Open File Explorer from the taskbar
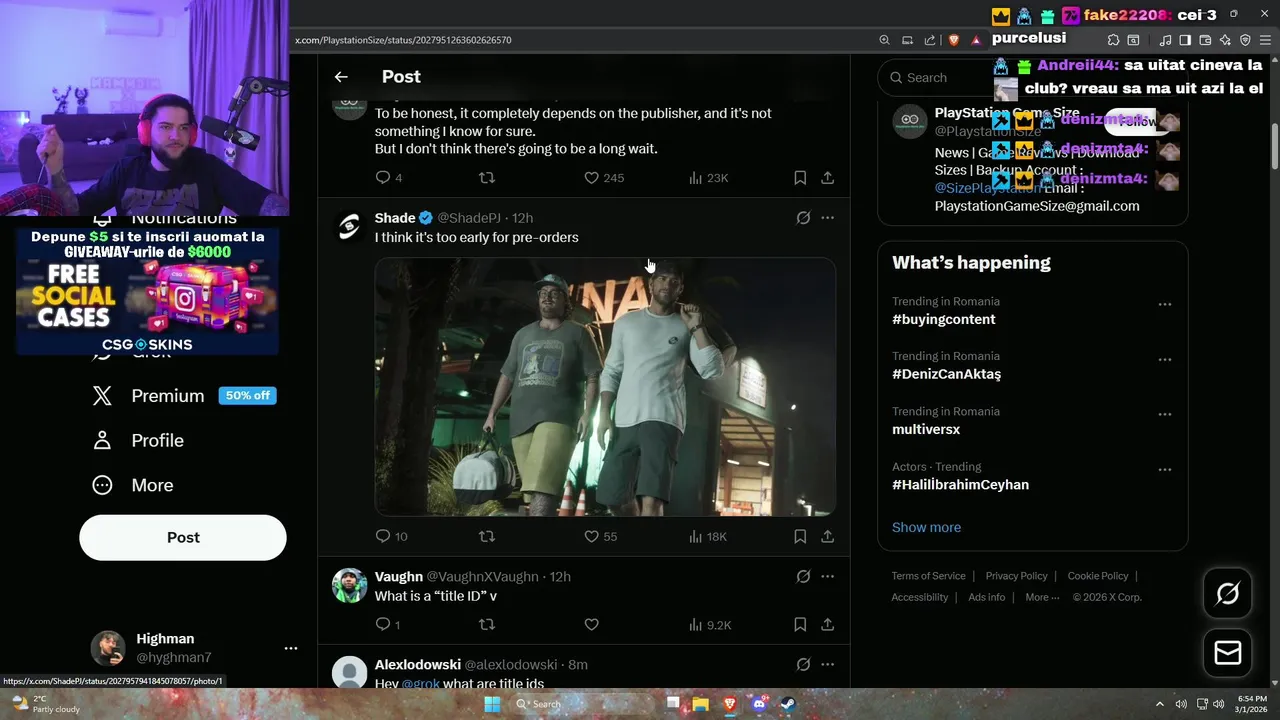 tap(701, 704)
